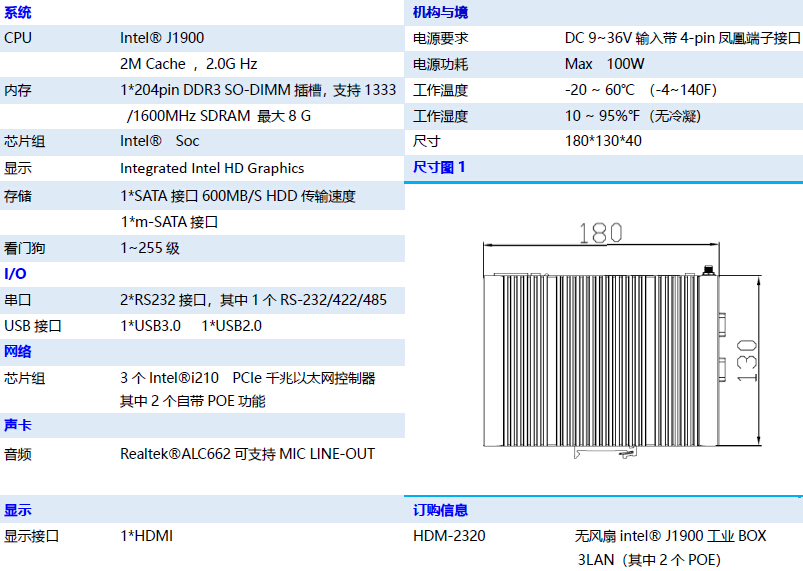
Task: Select the 存储 row label
Action: 18,196
